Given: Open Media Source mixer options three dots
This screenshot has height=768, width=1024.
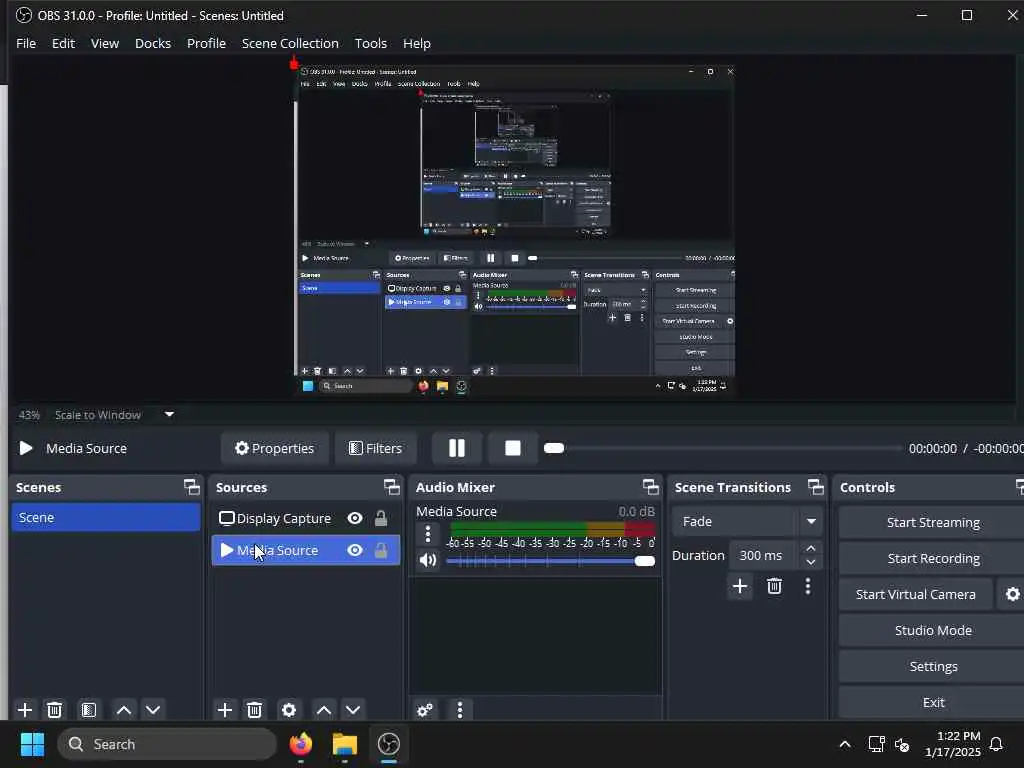Looking at the screenshot, I should 428,534.
